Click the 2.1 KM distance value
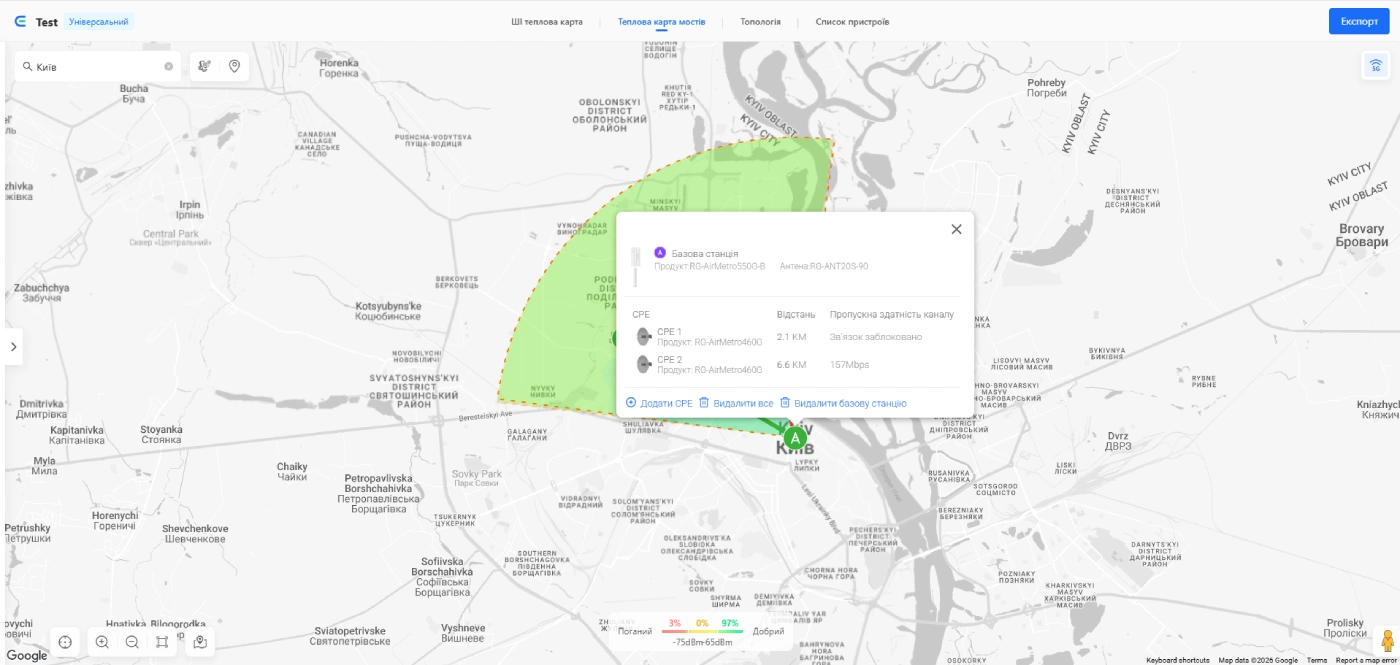The width and height of the screenshot is (1400, 665). 791,337
